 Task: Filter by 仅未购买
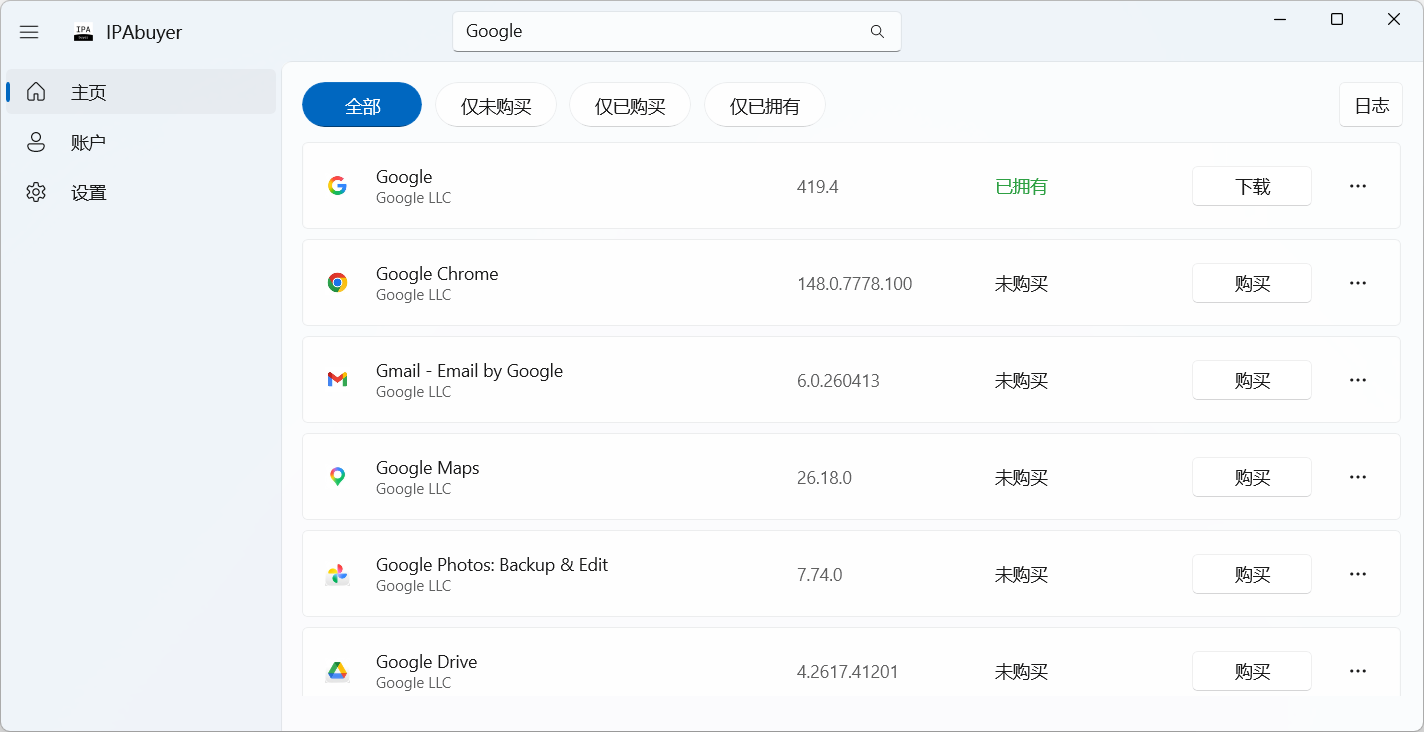tap(496, 105)
